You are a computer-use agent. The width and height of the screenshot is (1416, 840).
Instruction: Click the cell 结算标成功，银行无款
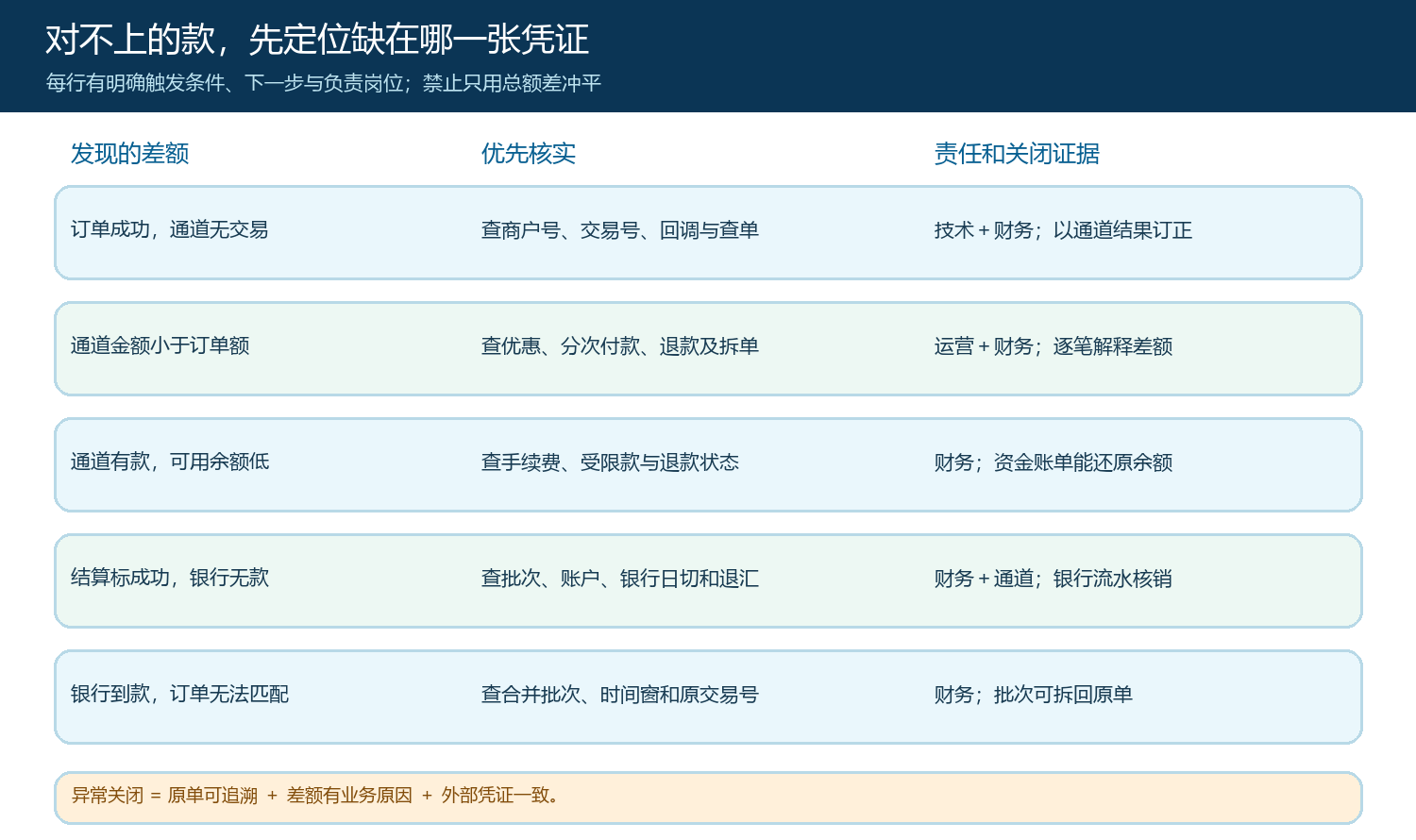coord(170,579)
